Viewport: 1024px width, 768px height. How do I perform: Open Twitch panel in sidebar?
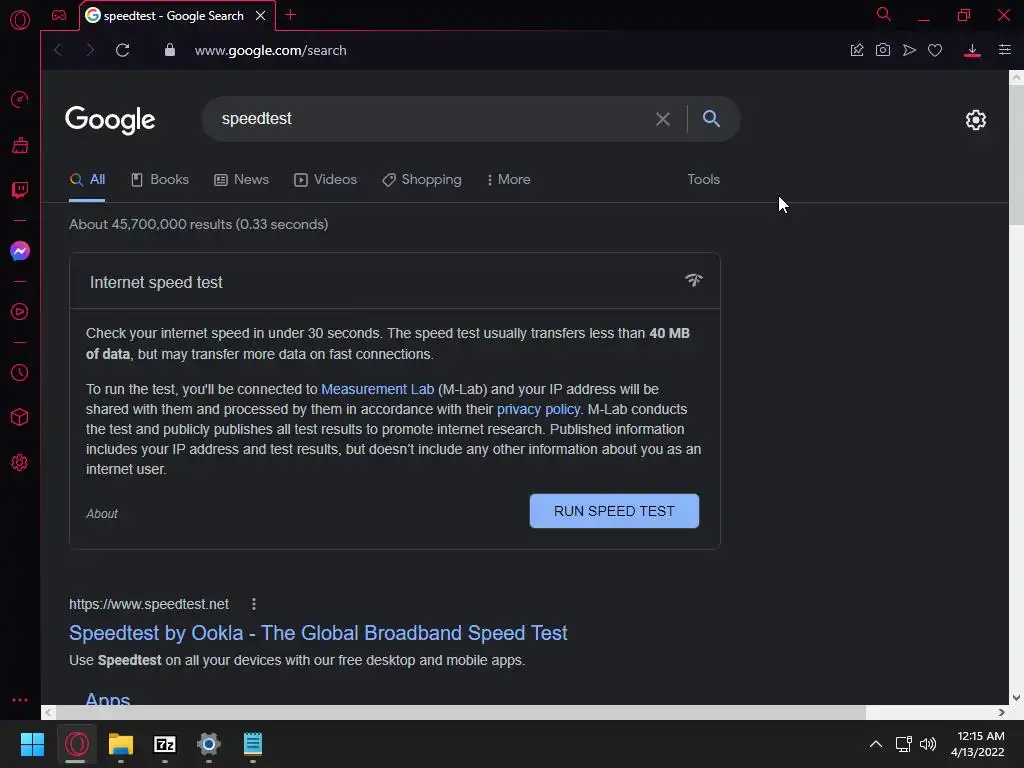click(20, 190)
